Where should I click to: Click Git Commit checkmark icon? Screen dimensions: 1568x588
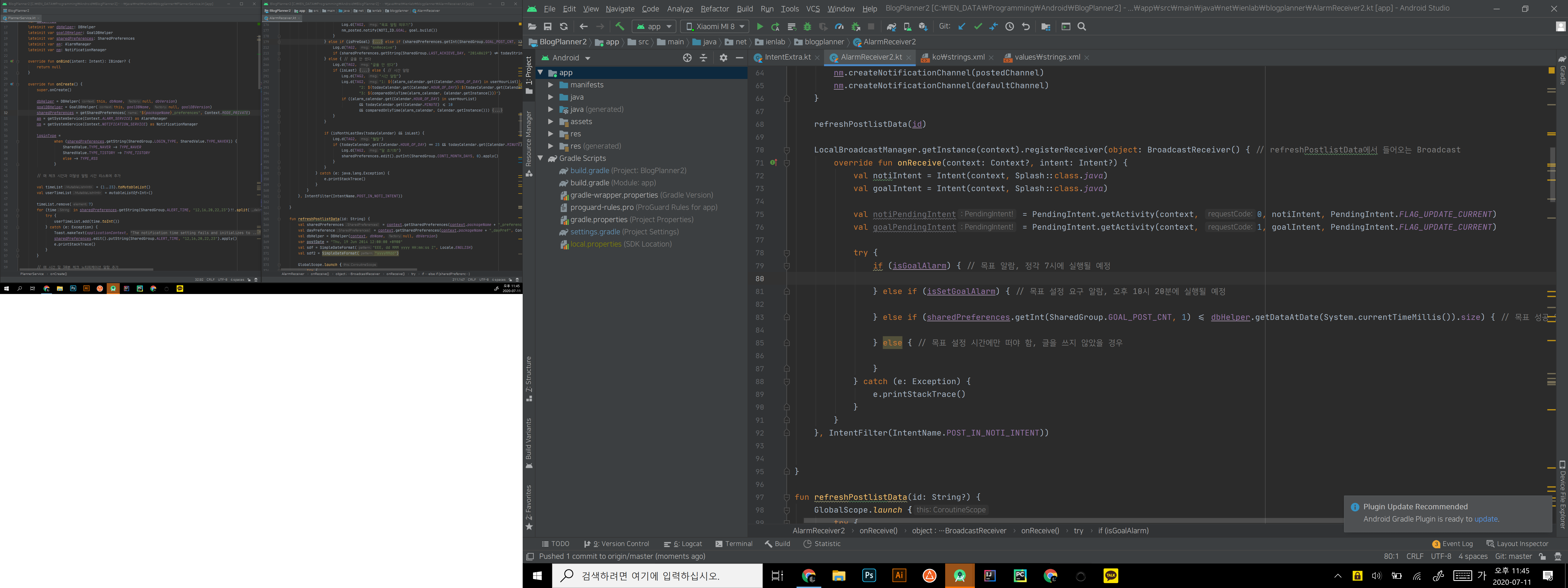click(x=978, y=27)
